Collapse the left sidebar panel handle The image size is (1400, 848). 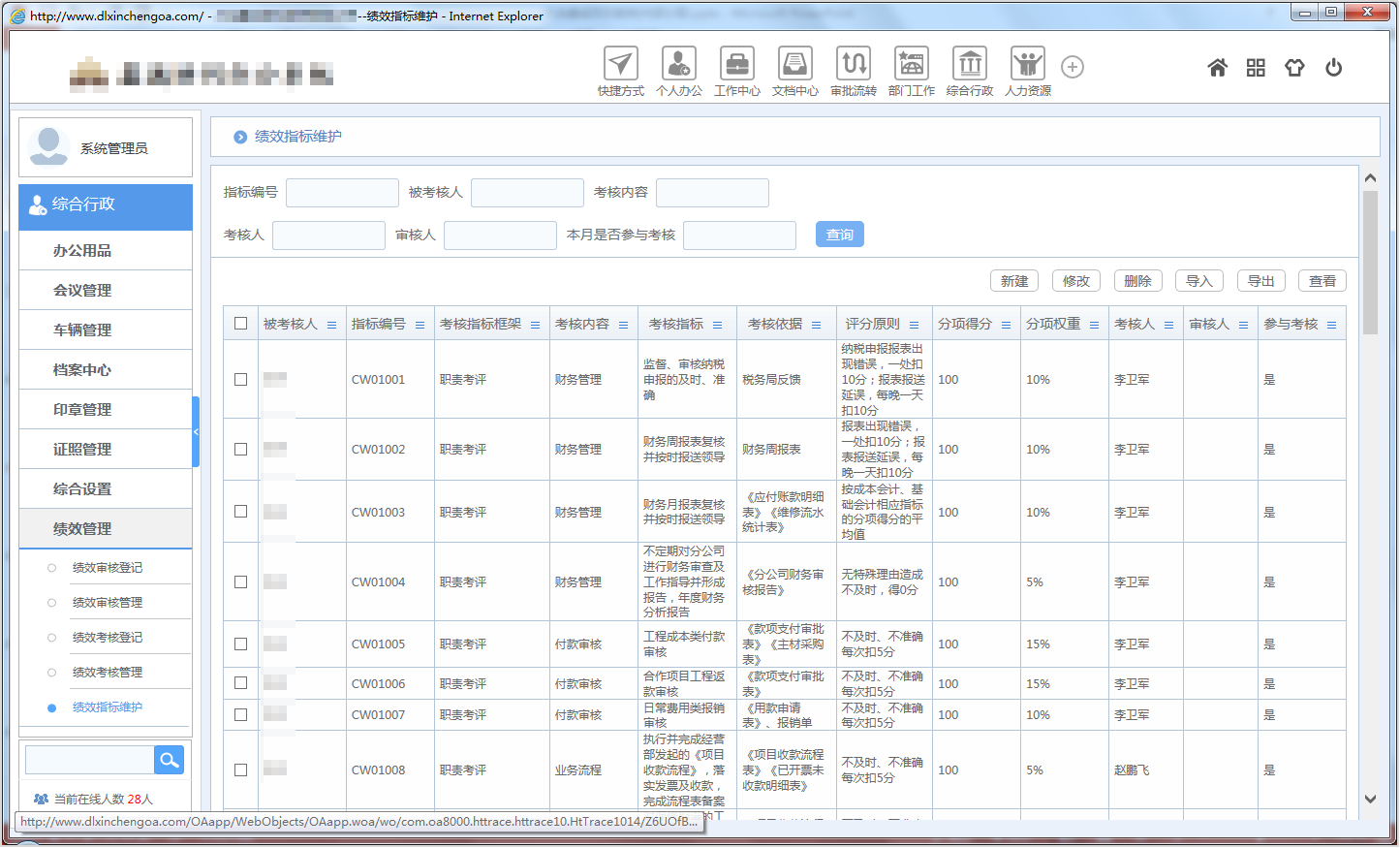[x=196, y=432]
